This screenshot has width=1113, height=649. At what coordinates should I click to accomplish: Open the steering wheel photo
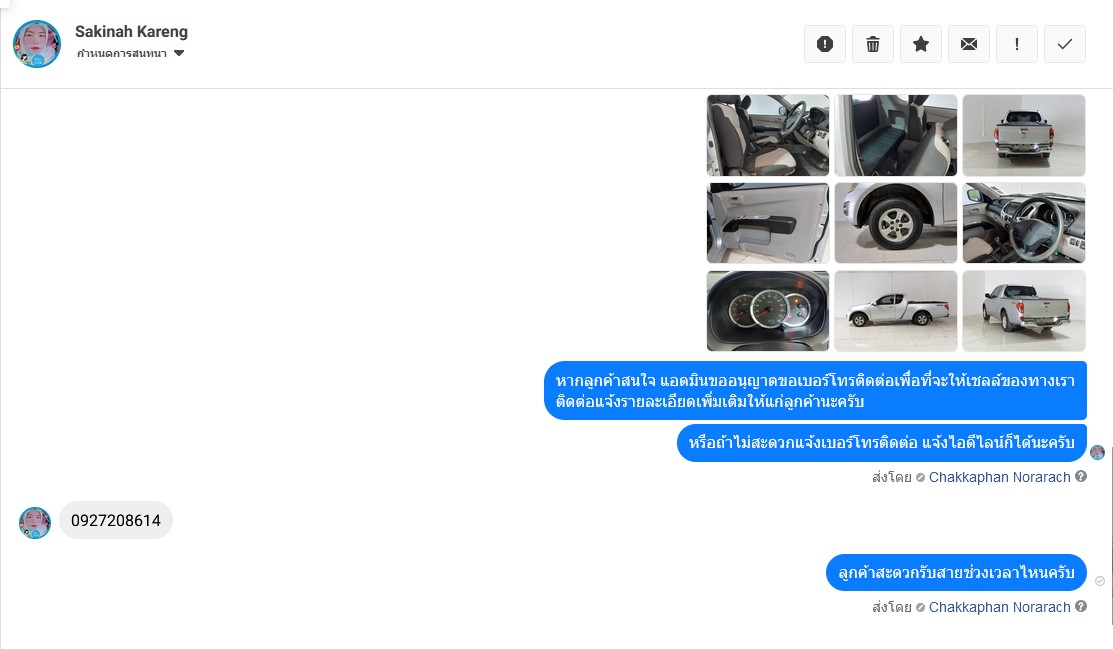tap(1024, 223)
